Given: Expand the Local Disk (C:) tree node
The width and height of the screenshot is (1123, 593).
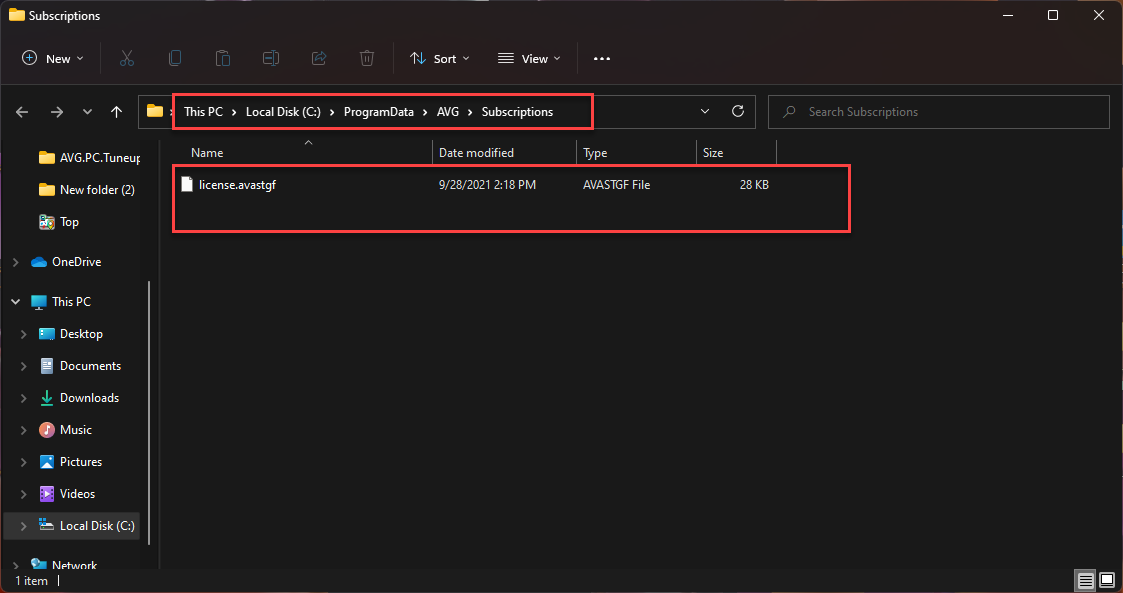Looking at the screenshot, I should [x=24, y=526].
